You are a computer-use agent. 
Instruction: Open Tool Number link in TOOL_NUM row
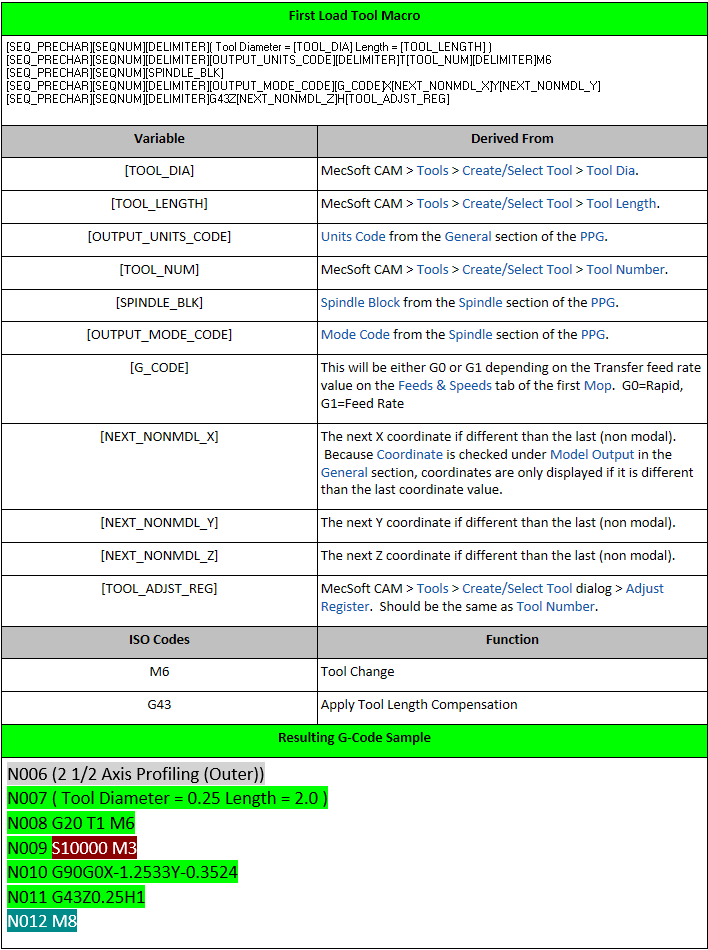point(626,270)
